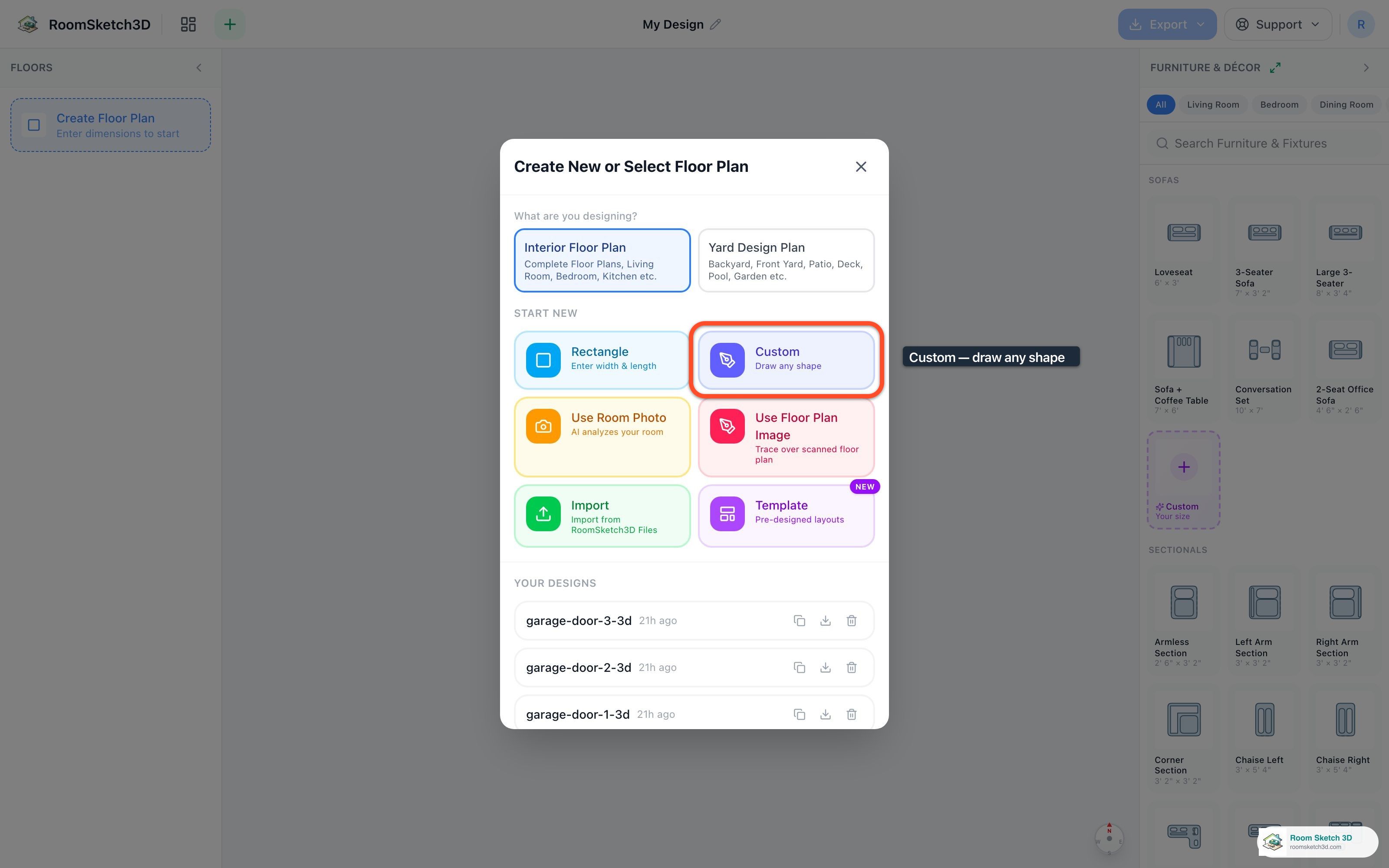The height and width of the screenshot is (868, 1389).
Task: Download the garage-door-1-3d design
Action: [x=825, y=714]
